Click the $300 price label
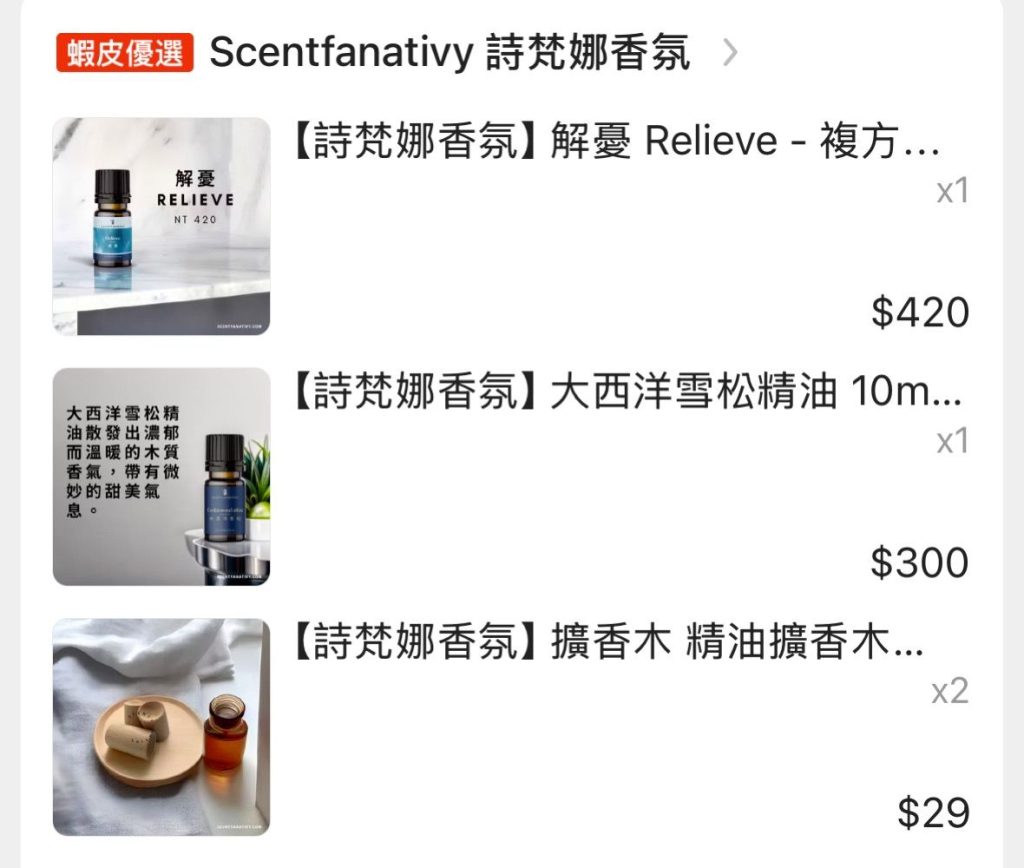The image size is (1024, 868). (920, 562)
